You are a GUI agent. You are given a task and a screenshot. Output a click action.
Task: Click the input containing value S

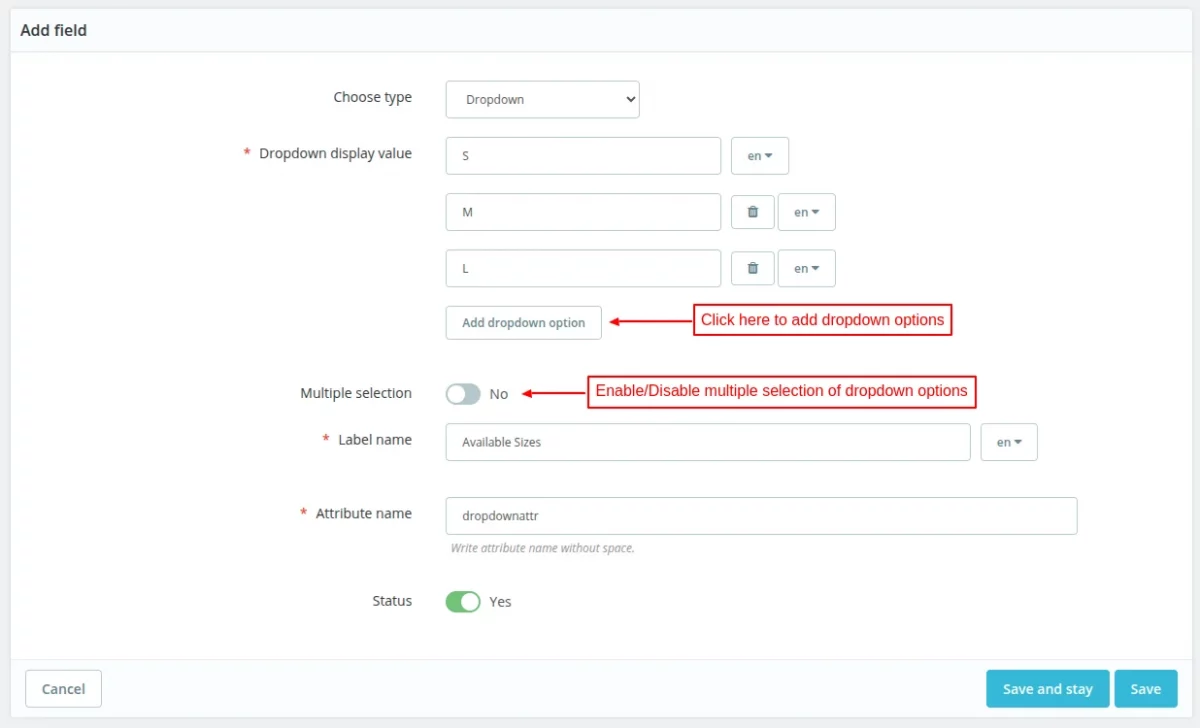click(583, 156)
